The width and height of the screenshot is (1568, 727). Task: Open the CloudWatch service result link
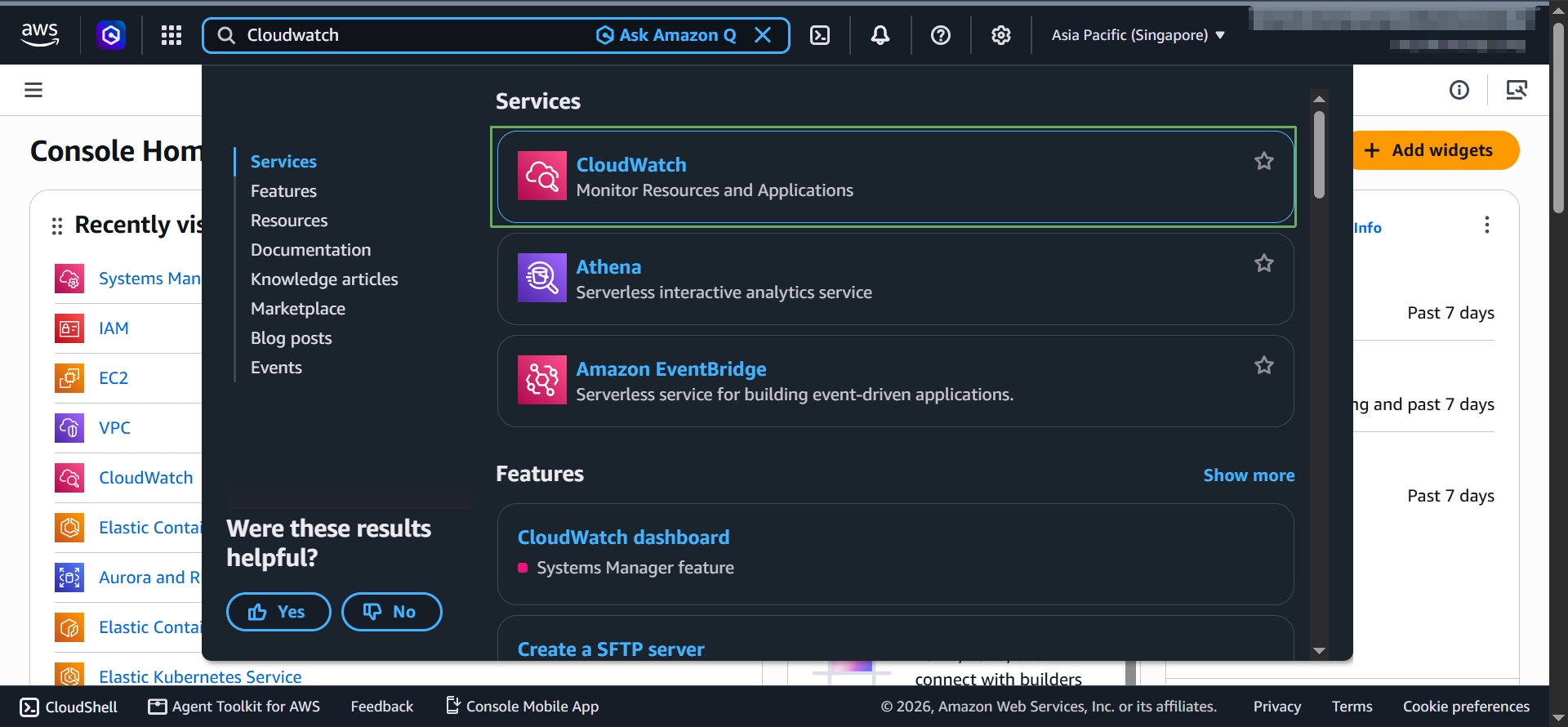pyautogui.click(x=631, y=165)
